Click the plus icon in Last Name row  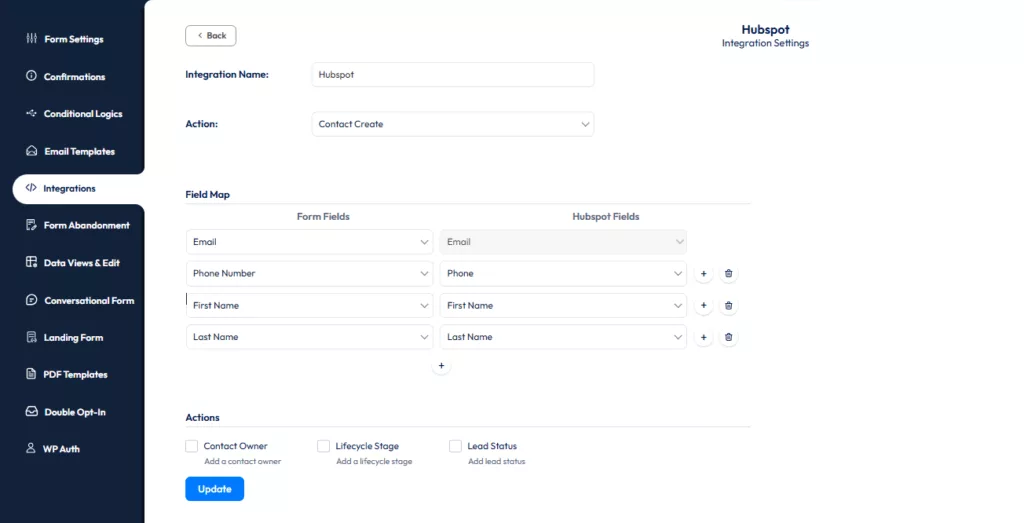pos(703,338)
